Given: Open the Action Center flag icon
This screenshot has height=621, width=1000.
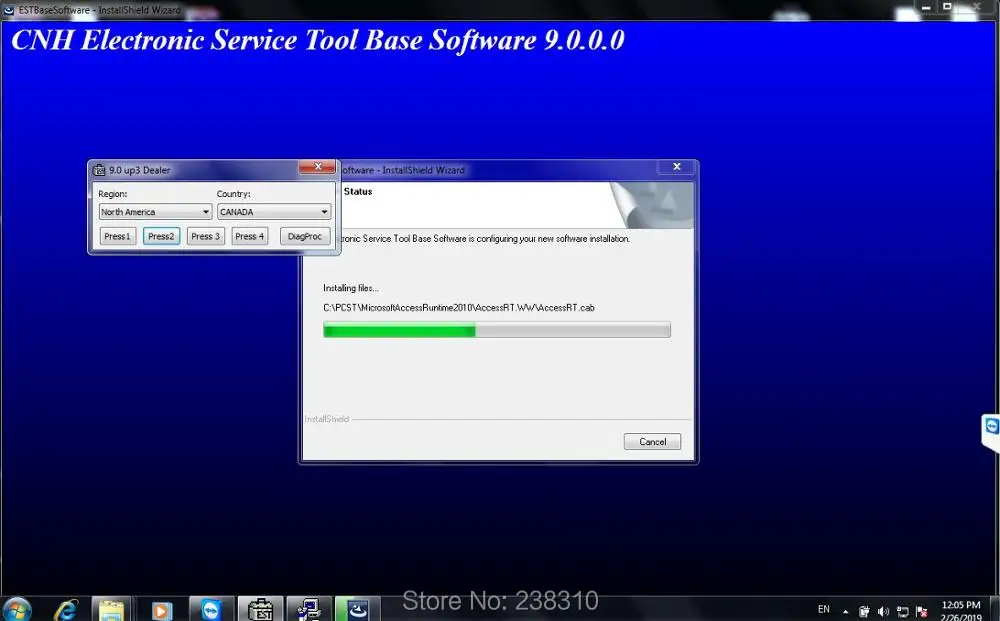Looking at the screenshot, I should [x=922, y=611].
